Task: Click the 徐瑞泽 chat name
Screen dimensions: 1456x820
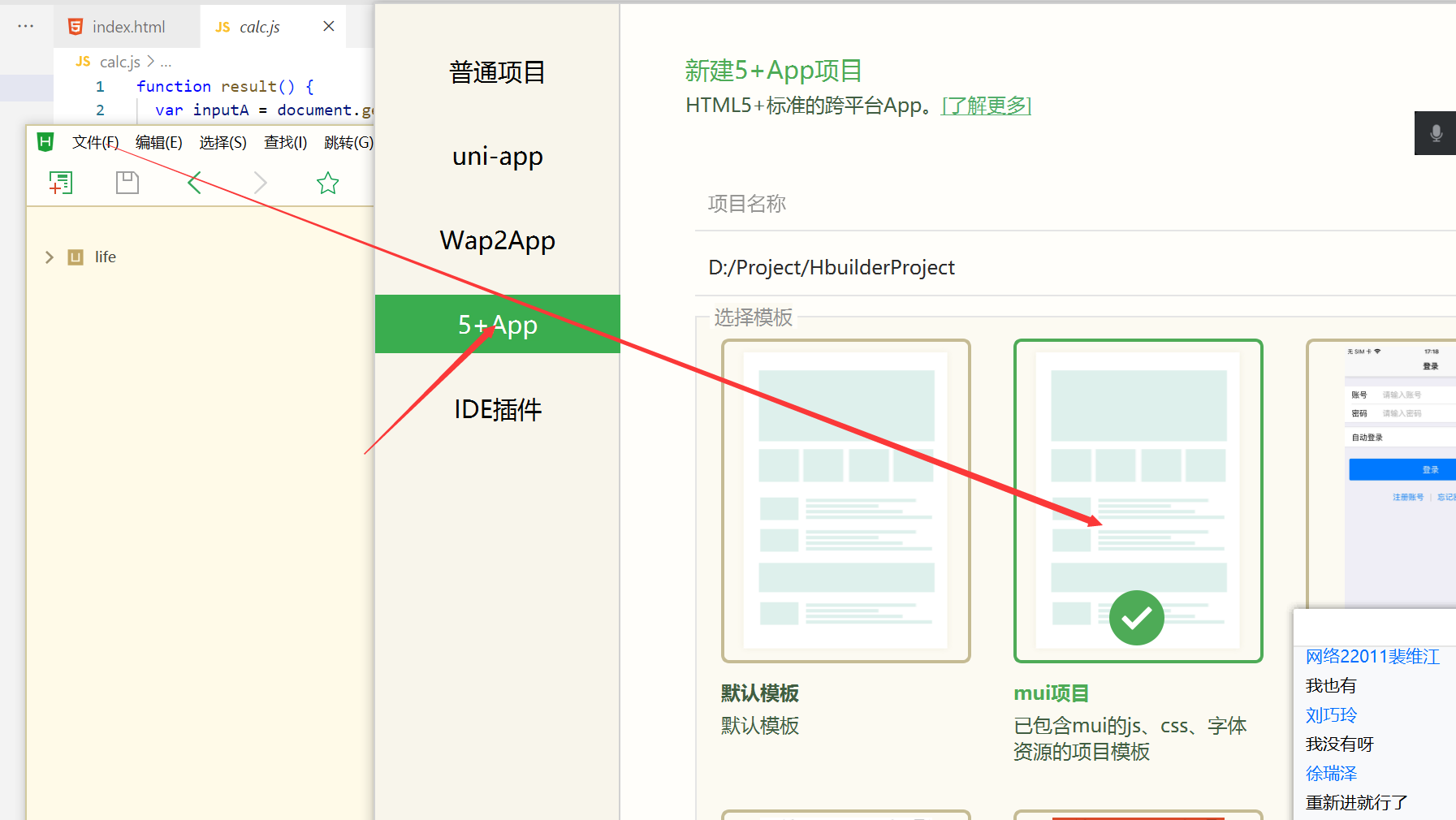Action: [x=1331, y=773]
